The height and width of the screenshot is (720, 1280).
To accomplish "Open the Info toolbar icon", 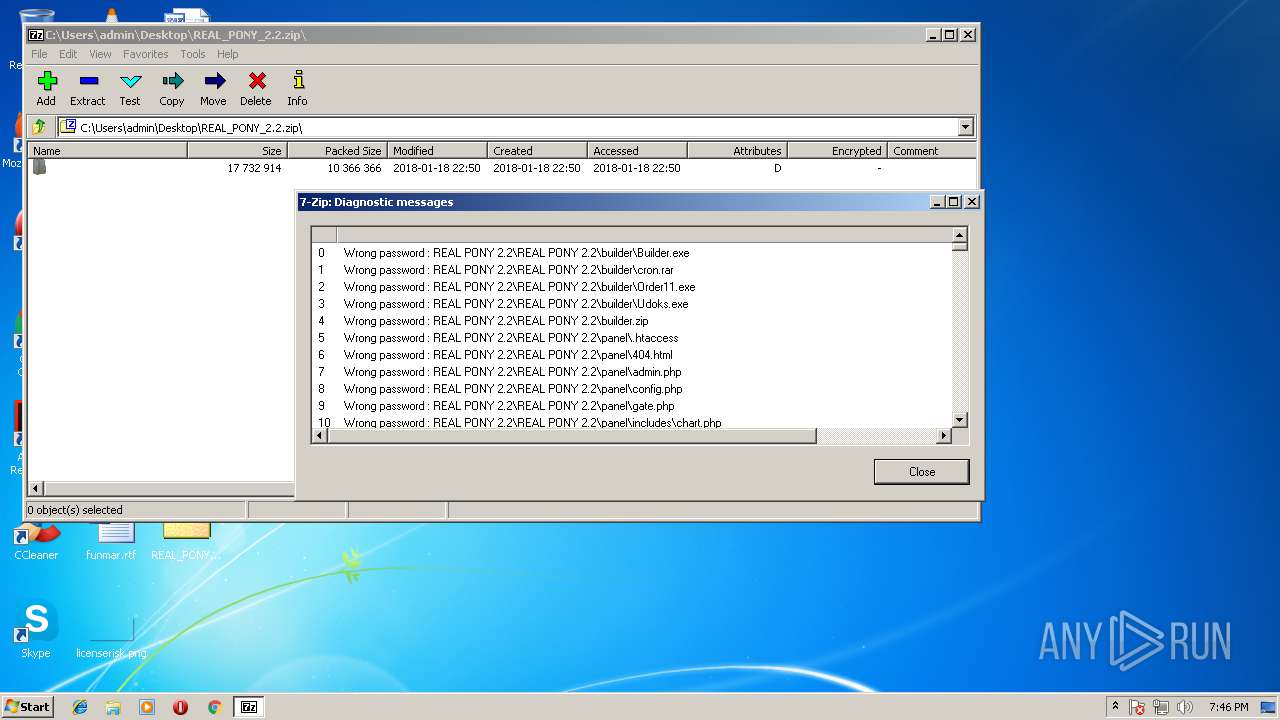I will tap(297, 88).
